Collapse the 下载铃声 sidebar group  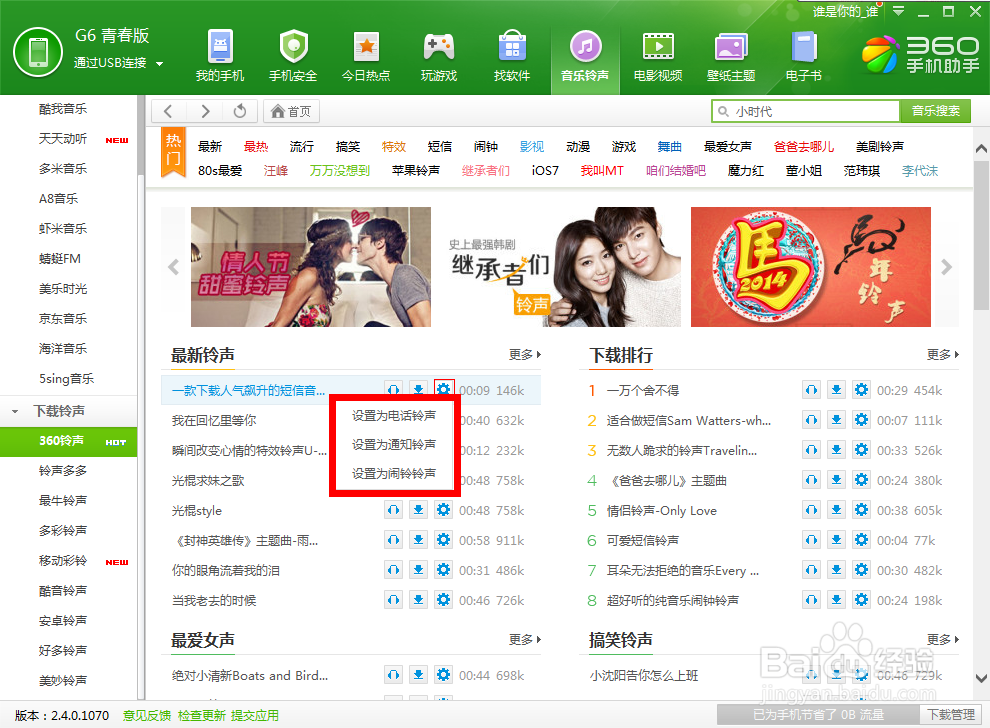click(x=15, y=412)
